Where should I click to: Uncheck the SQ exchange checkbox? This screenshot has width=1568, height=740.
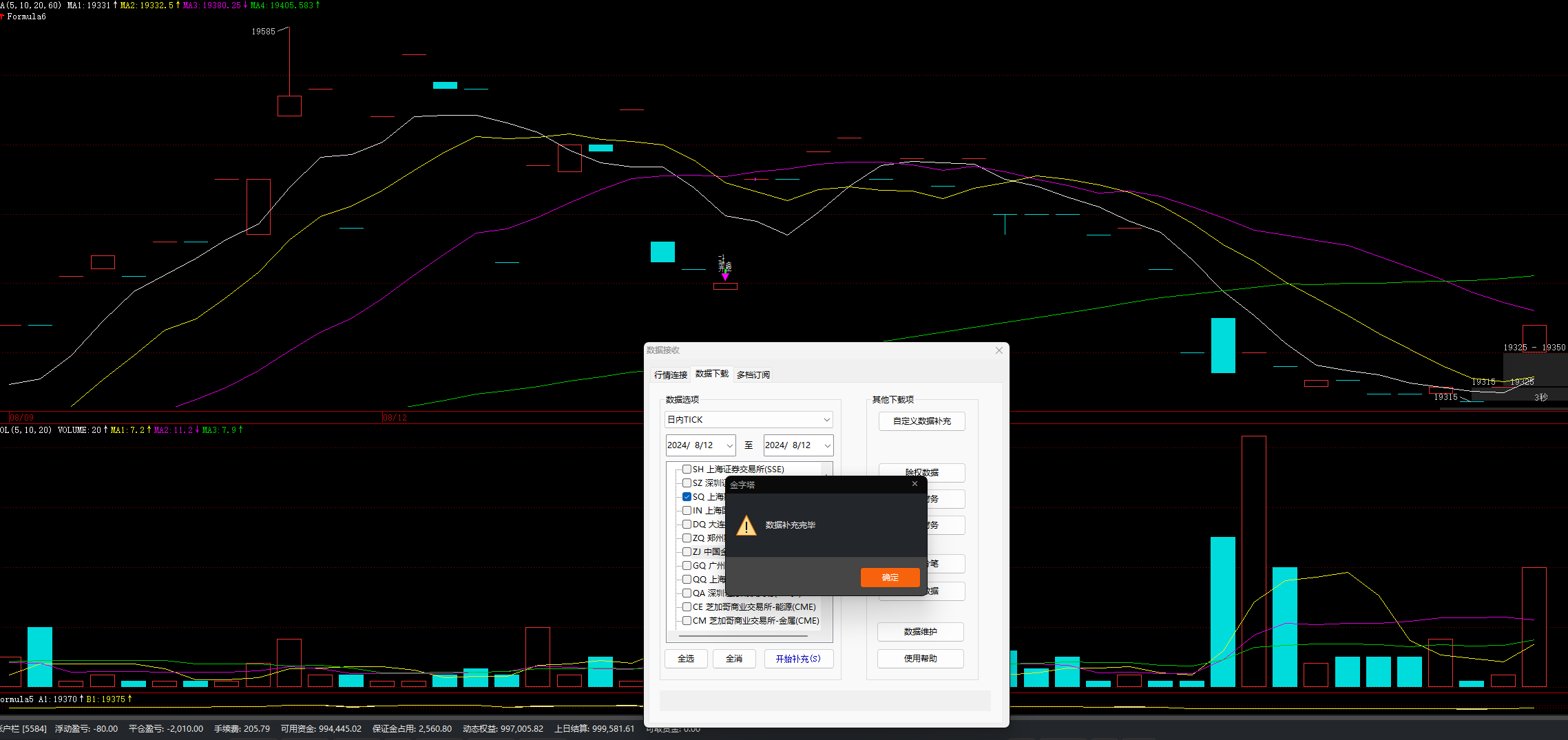pyautogui.click(x=687, y=497)
